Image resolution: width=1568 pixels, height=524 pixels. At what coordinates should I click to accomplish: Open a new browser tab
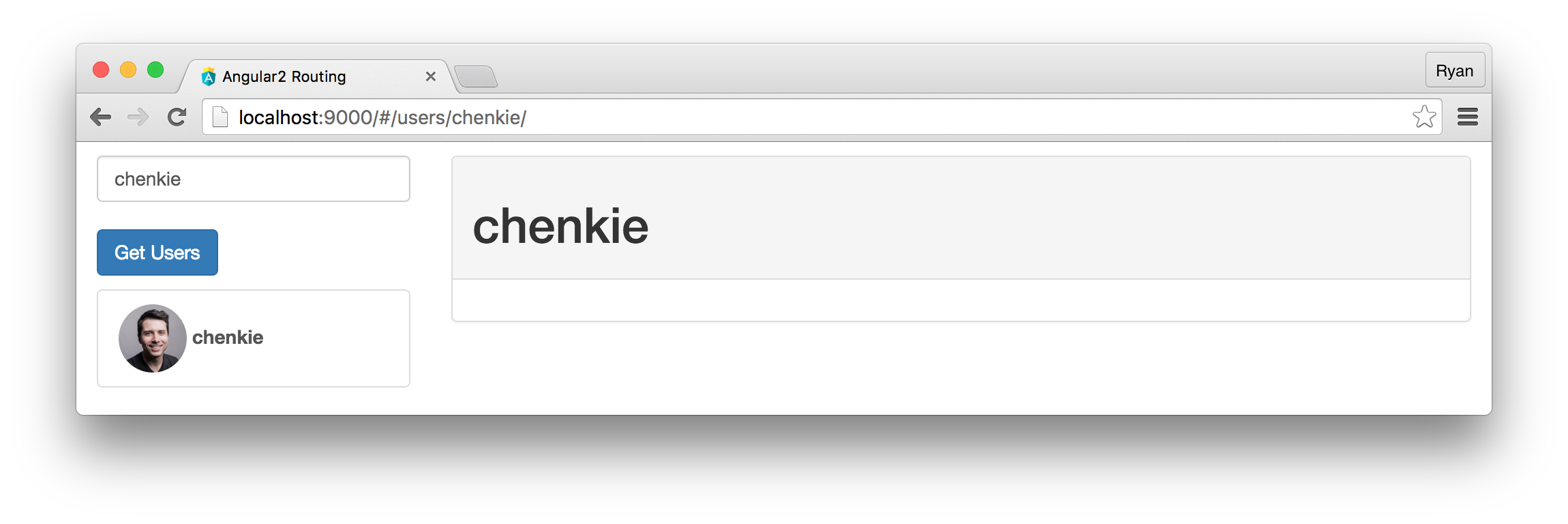tap(476, 76)
